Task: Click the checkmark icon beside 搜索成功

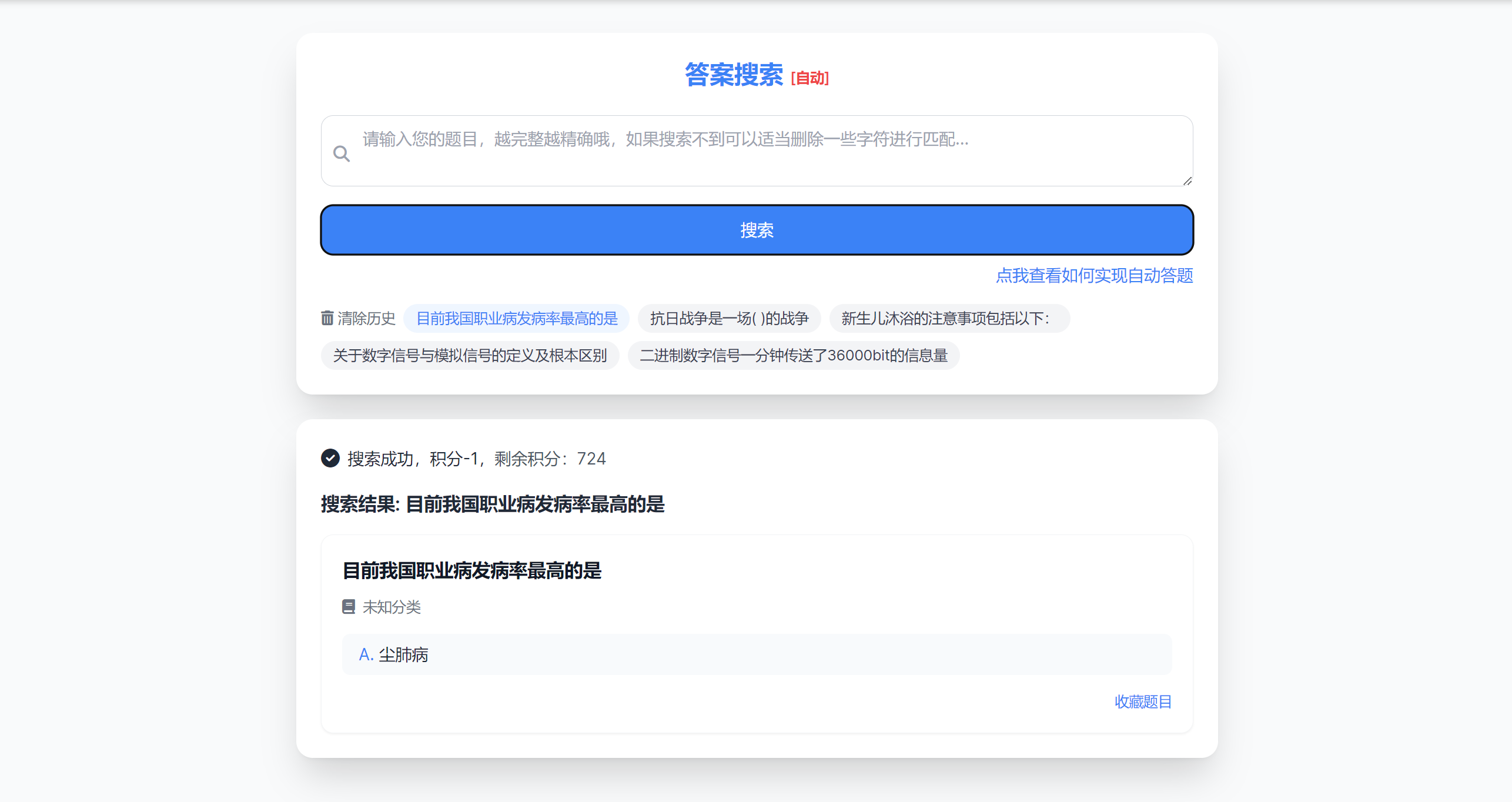Action: [330, 458]
